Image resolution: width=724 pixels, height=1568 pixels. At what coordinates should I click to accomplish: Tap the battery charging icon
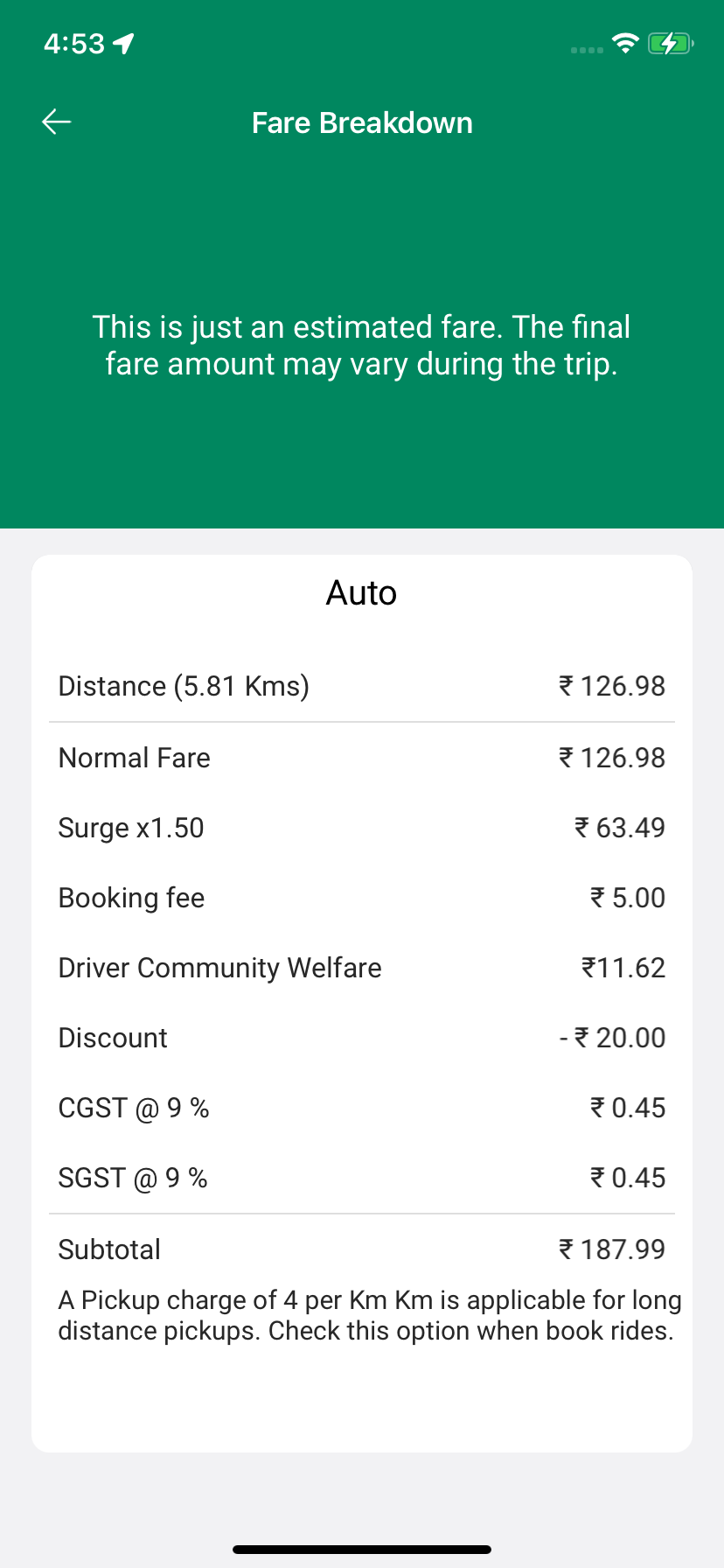coord(670,43)
